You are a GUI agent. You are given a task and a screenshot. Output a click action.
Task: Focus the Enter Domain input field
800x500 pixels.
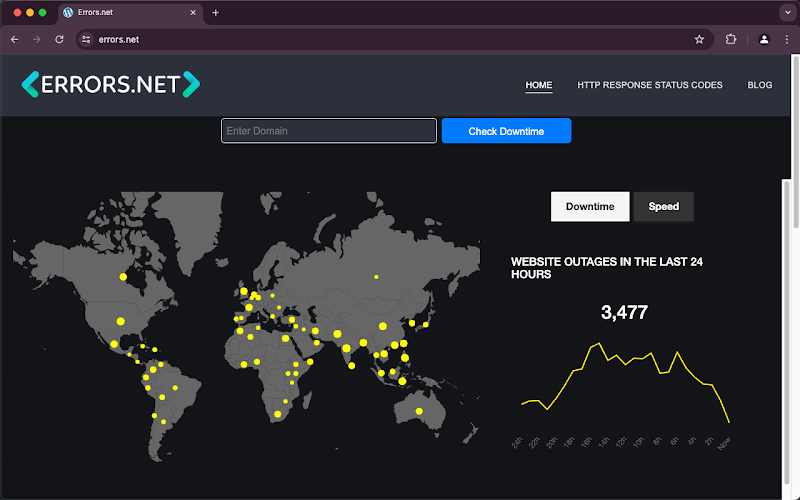pyautogui.click(x=329, y=131)
